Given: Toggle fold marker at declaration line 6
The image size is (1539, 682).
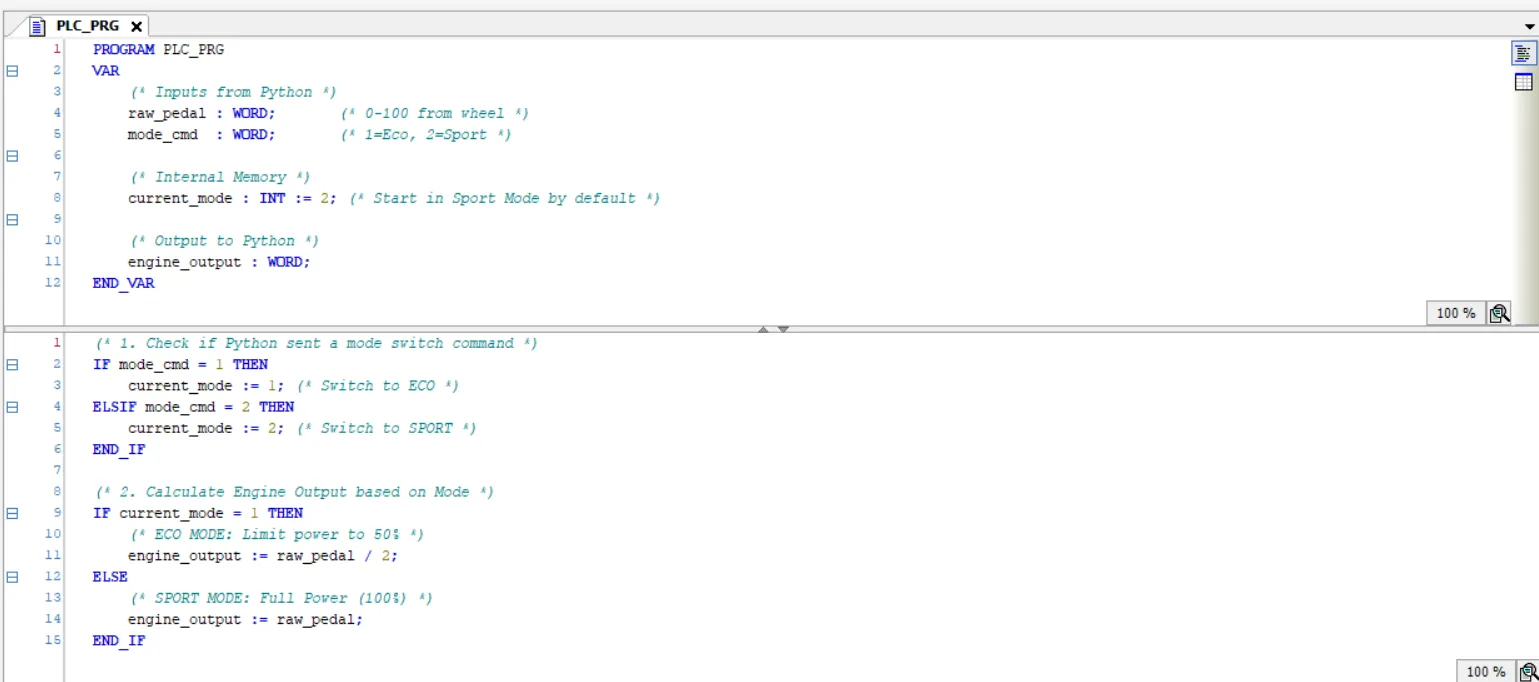Looking at the screenshot, I should [13, 156].
